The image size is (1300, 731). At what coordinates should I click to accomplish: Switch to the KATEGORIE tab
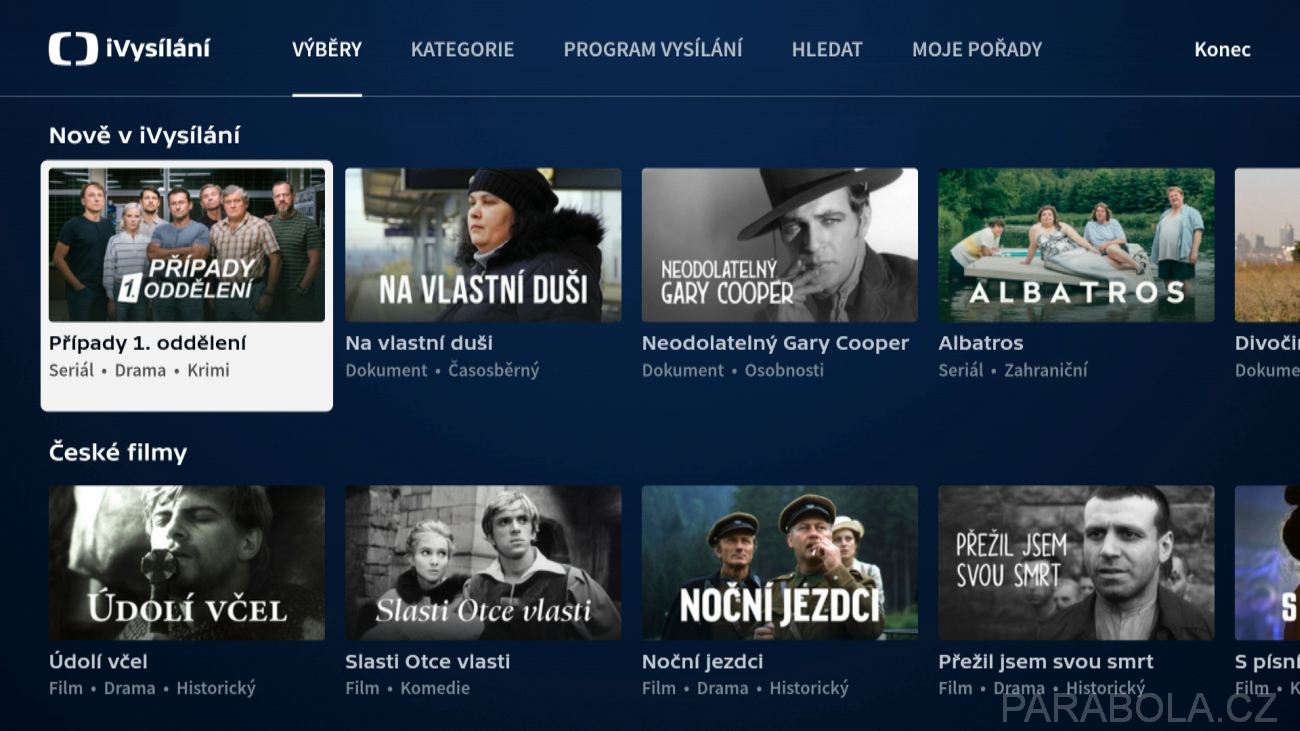click(x=462, y=49)
